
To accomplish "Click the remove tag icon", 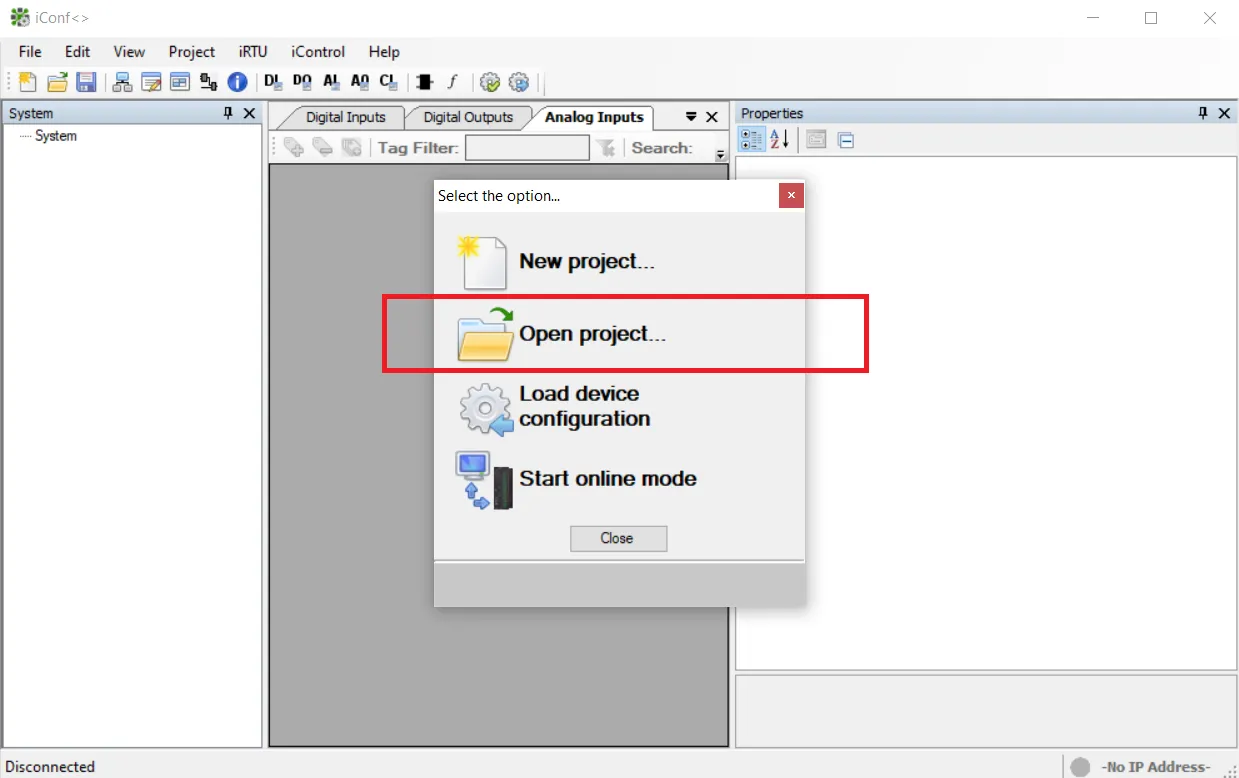I will (x=322, y=147).
